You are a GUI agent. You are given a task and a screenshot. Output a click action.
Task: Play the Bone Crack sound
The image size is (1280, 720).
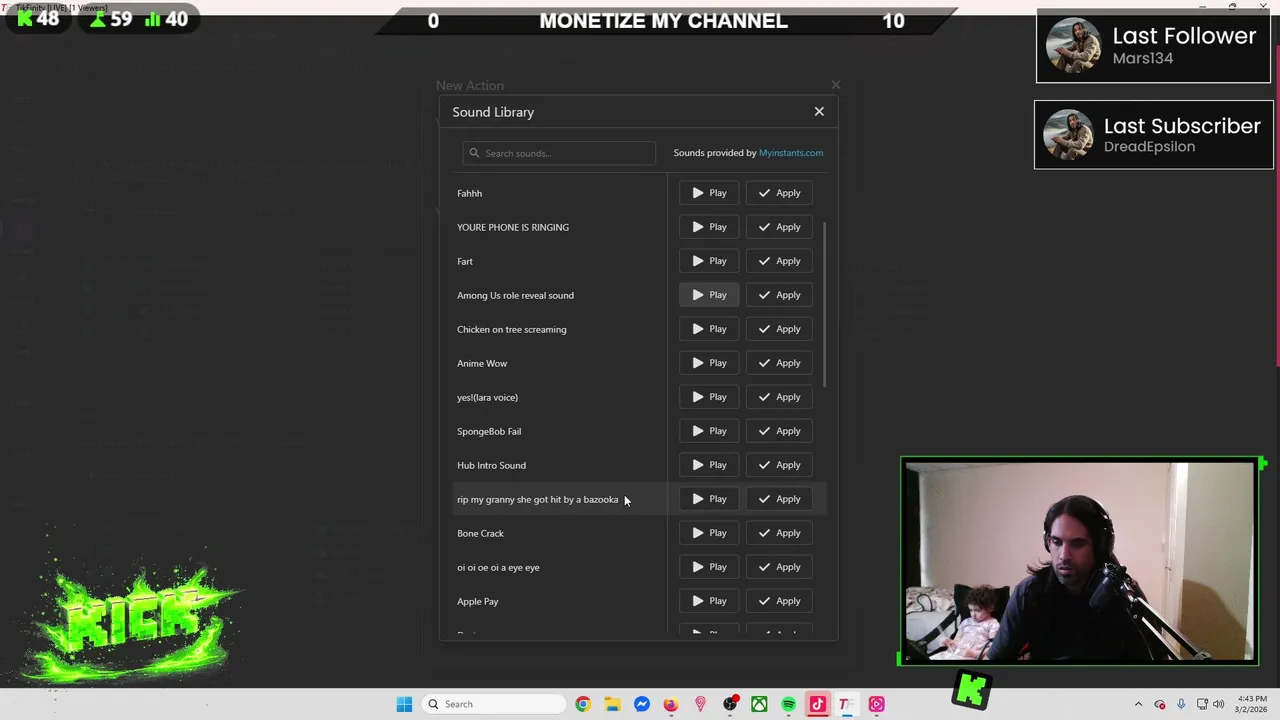pyautogui.click(x=709, y=533)
